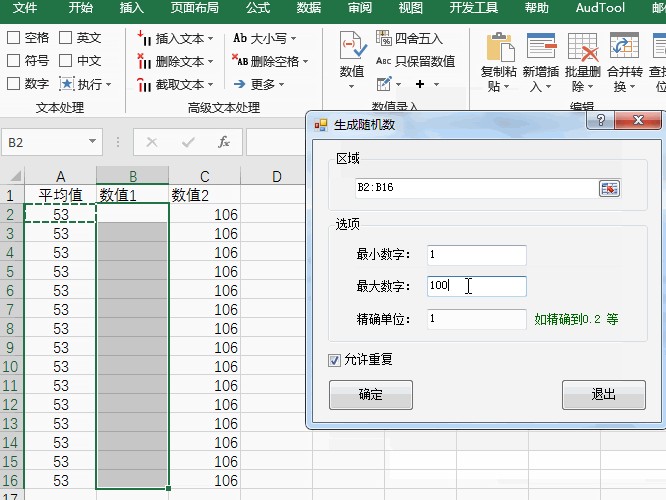Click the help question mark in dialog
This screenshot has height=500, width=666.
[x=601, y=120]
